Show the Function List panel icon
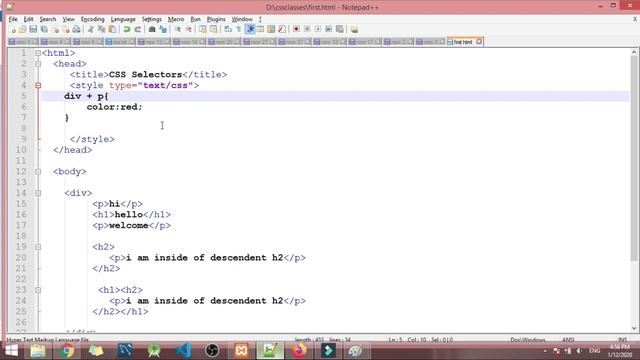Screen dimensions: 640x360 tap(282, 29)
